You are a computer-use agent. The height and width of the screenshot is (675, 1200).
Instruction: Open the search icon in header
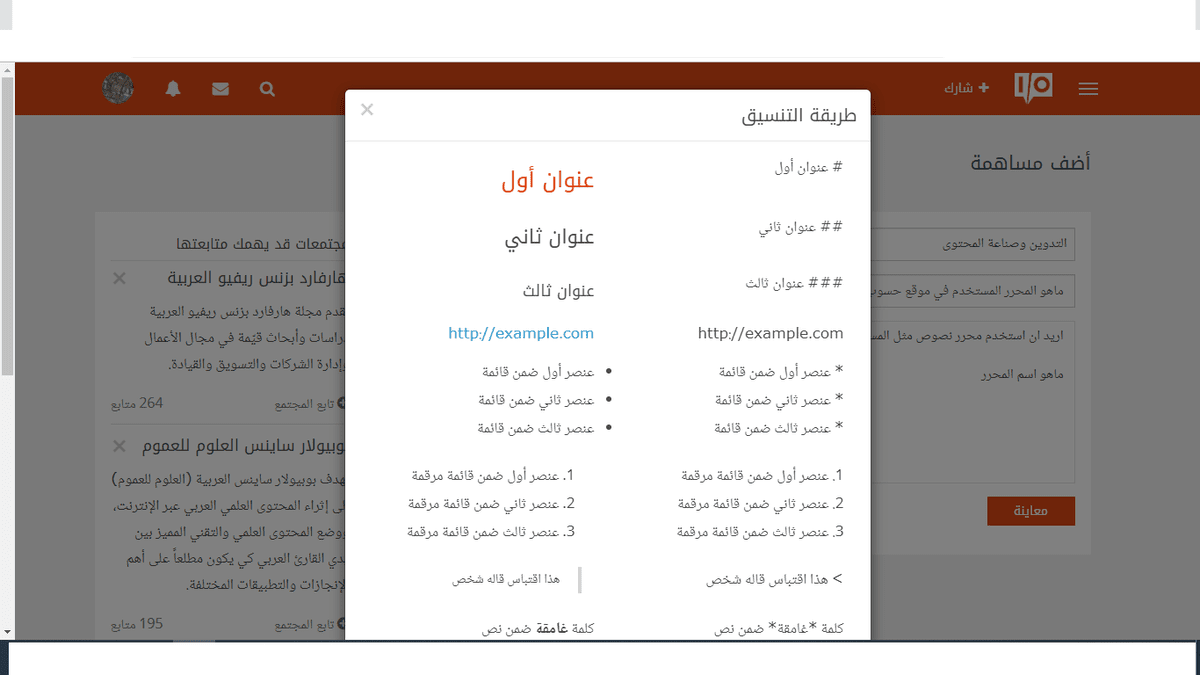pos(267,88)
